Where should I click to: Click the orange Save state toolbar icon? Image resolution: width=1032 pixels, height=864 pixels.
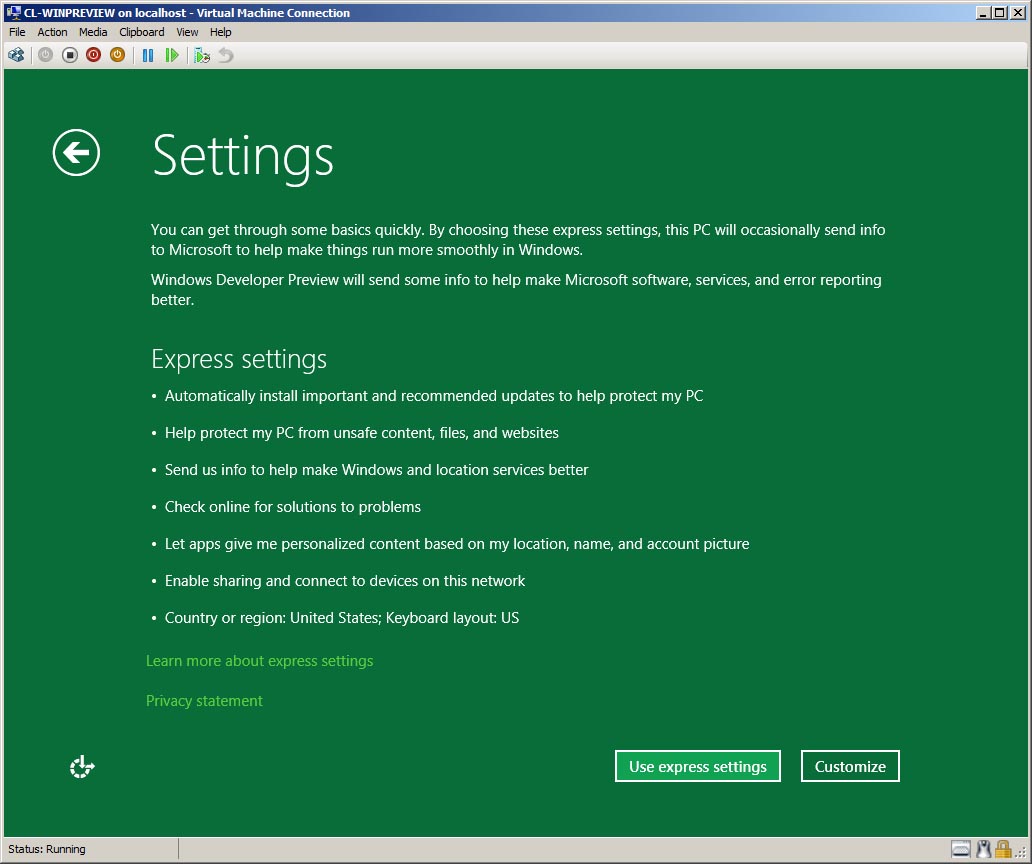coord(117,55)
